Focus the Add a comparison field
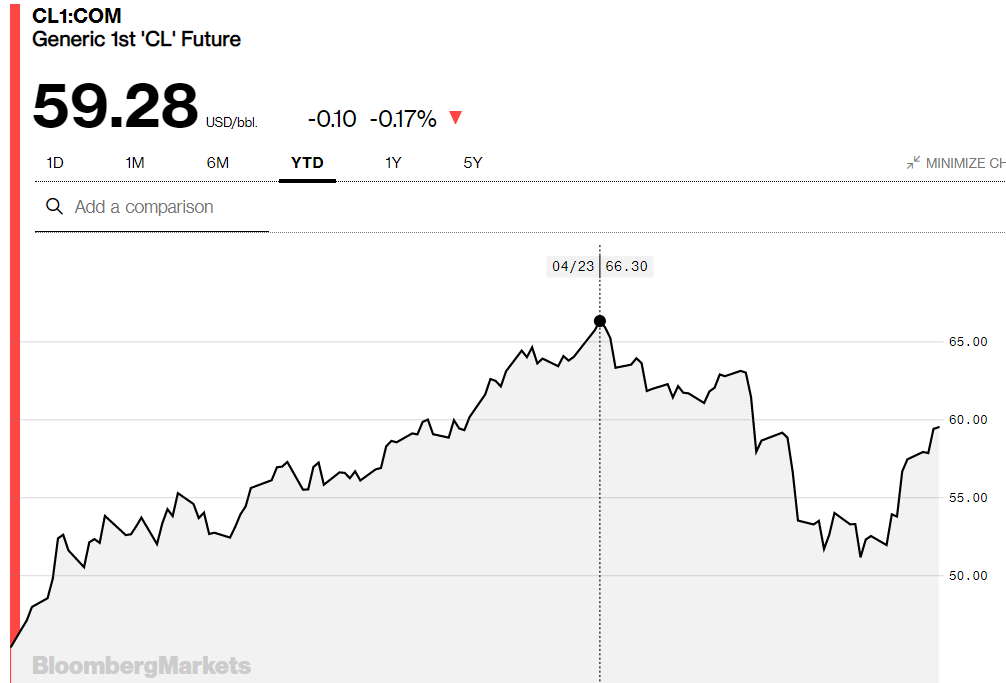The height and width of the screenshot is (683, 1006). coord(152,207)
